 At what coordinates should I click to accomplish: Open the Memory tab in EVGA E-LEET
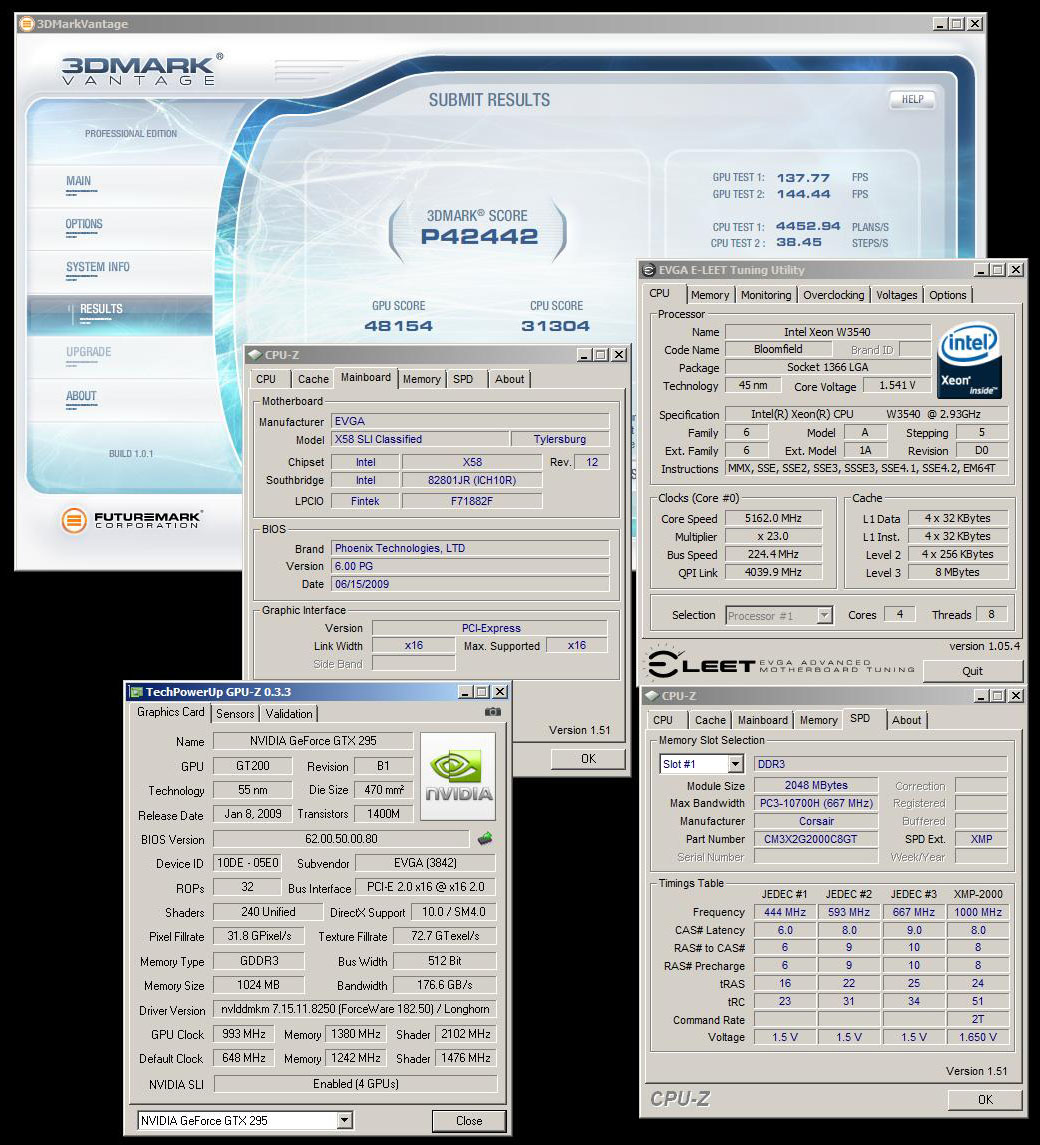click(x=710, y=295)
